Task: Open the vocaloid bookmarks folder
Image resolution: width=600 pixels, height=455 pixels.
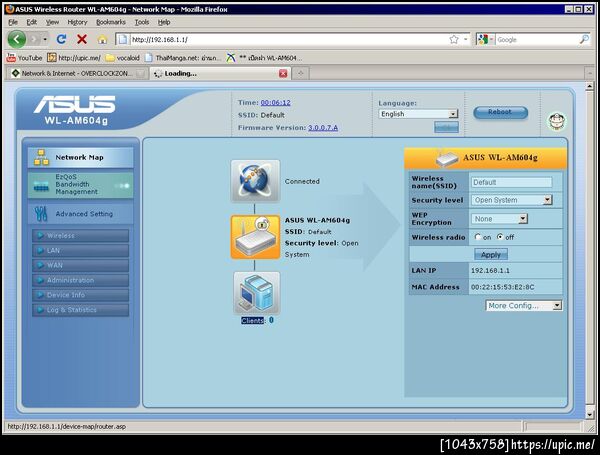Action: (x=122, y=58)
